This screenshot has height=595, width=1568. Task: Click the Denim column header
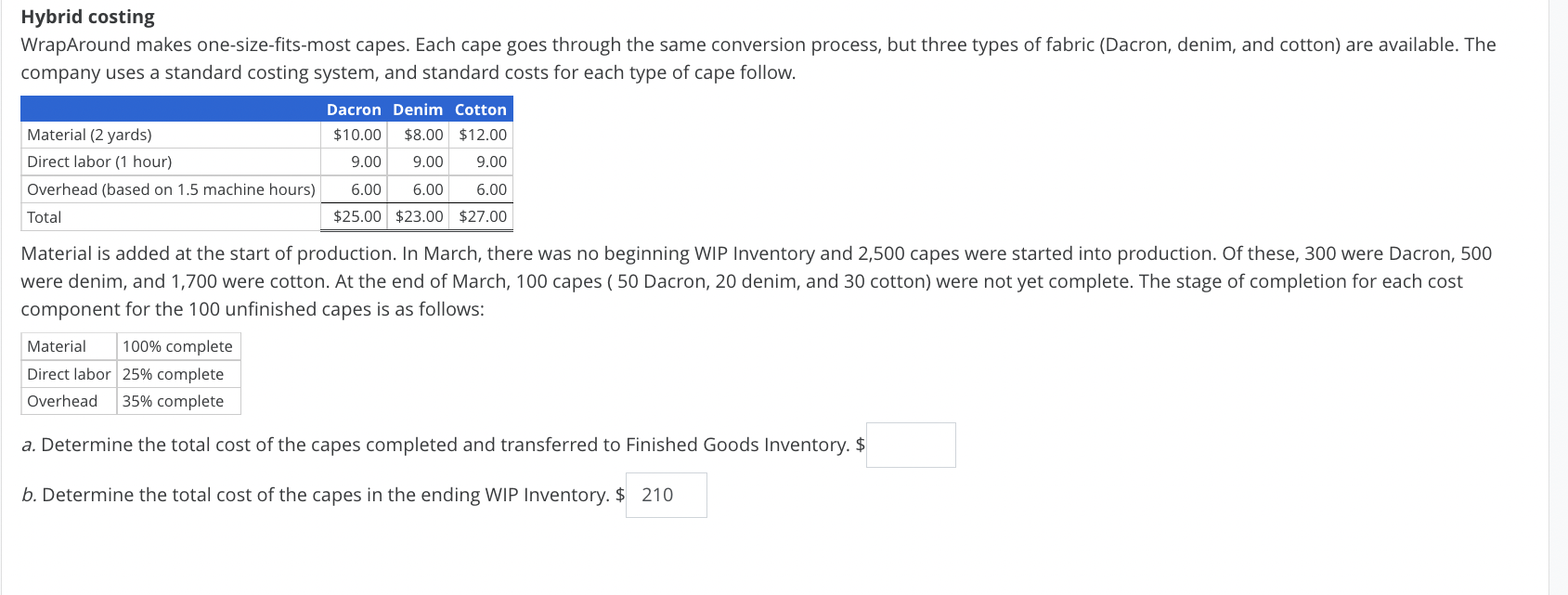[417, 110]
